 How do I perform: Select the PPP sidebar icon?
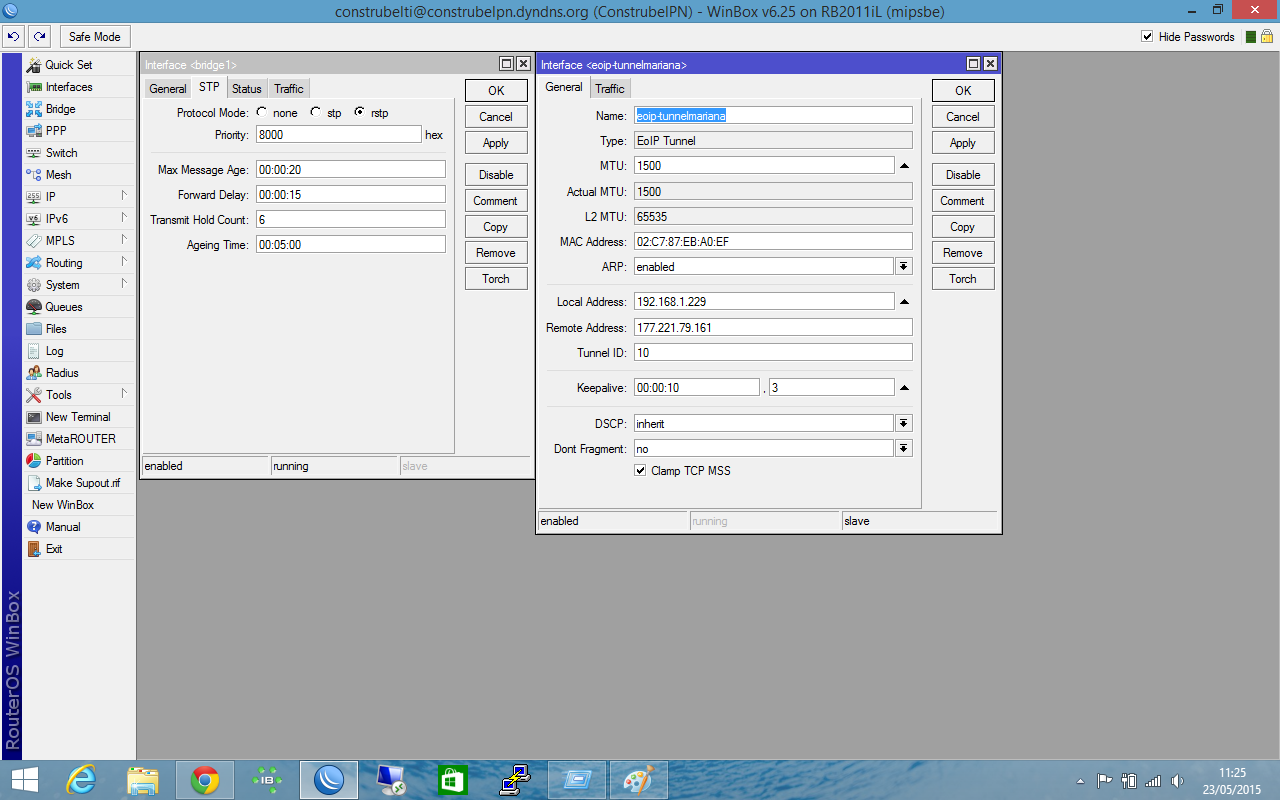point(34,131)
